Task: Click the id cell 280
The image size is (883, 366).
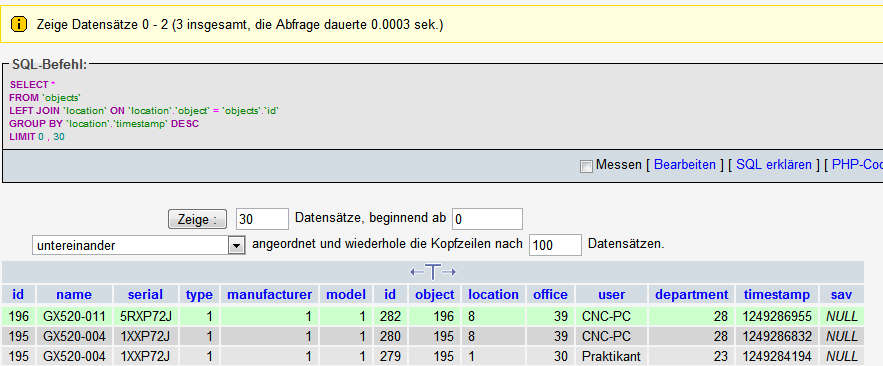Action: click(390, 336)
